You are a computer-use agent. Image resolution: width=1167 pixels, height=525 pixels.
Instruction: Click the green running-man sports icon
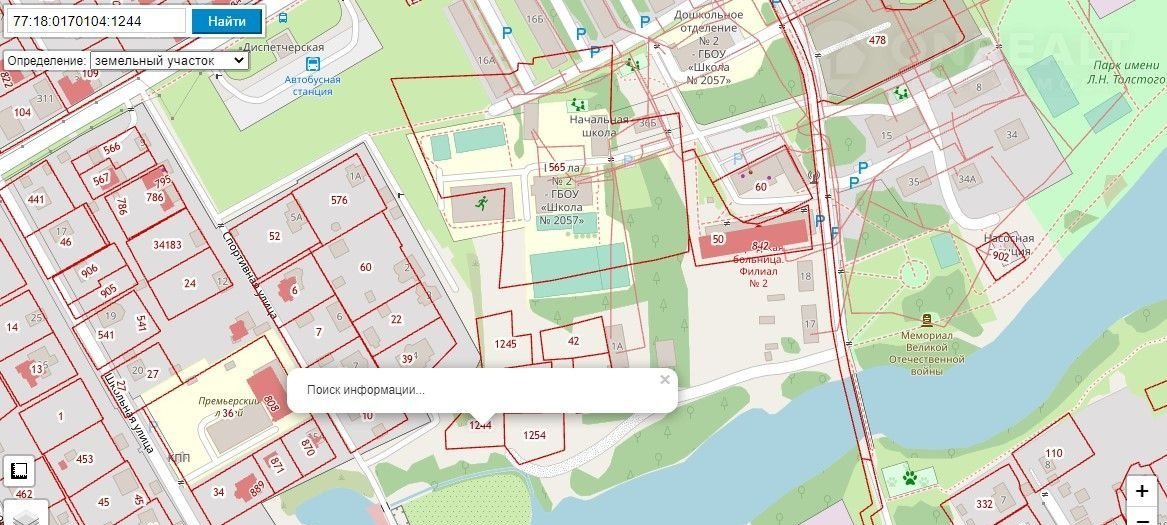pos(482,203)
